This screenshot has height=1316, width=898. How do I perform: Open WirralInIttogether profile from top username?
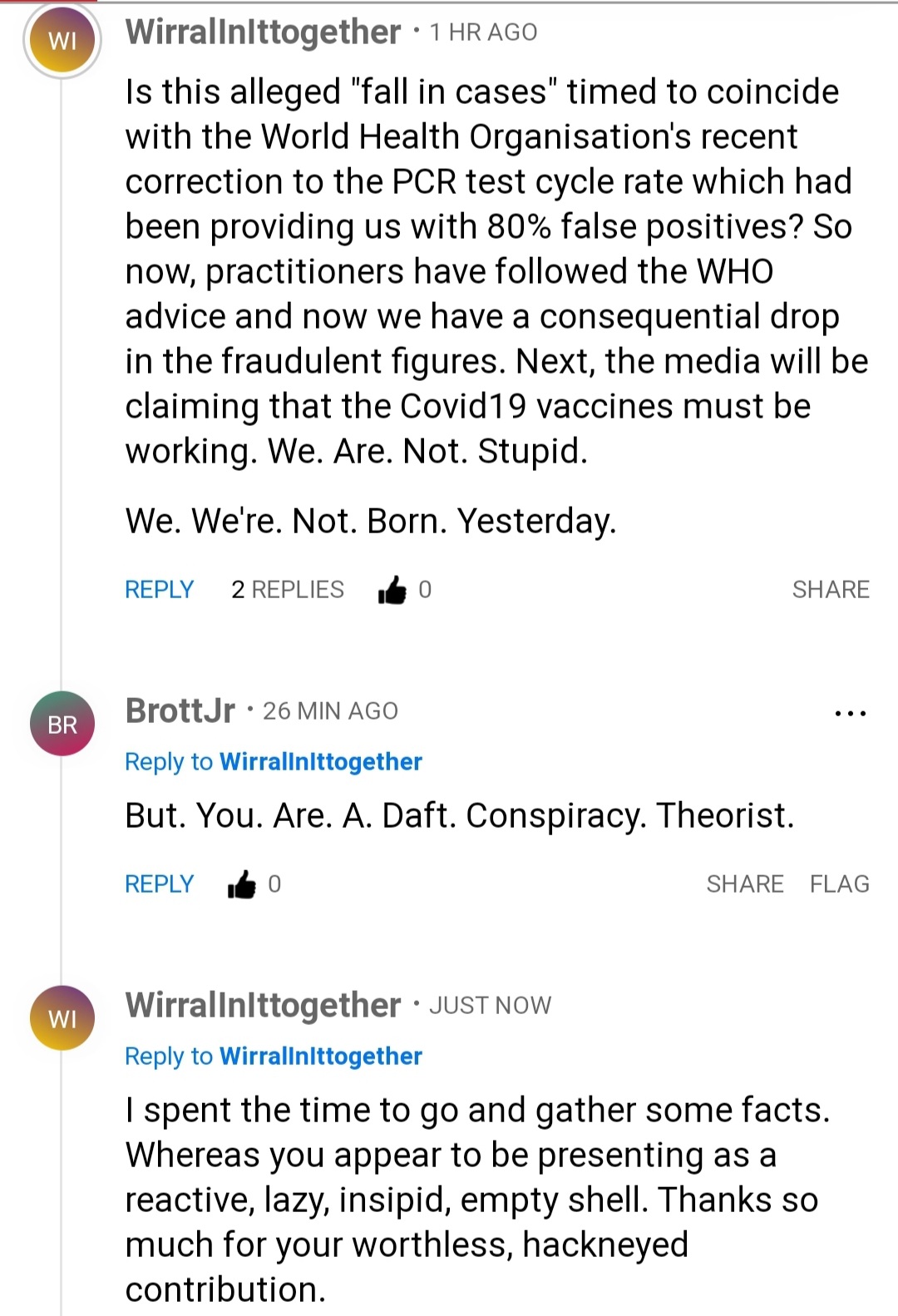coord(263,32)
